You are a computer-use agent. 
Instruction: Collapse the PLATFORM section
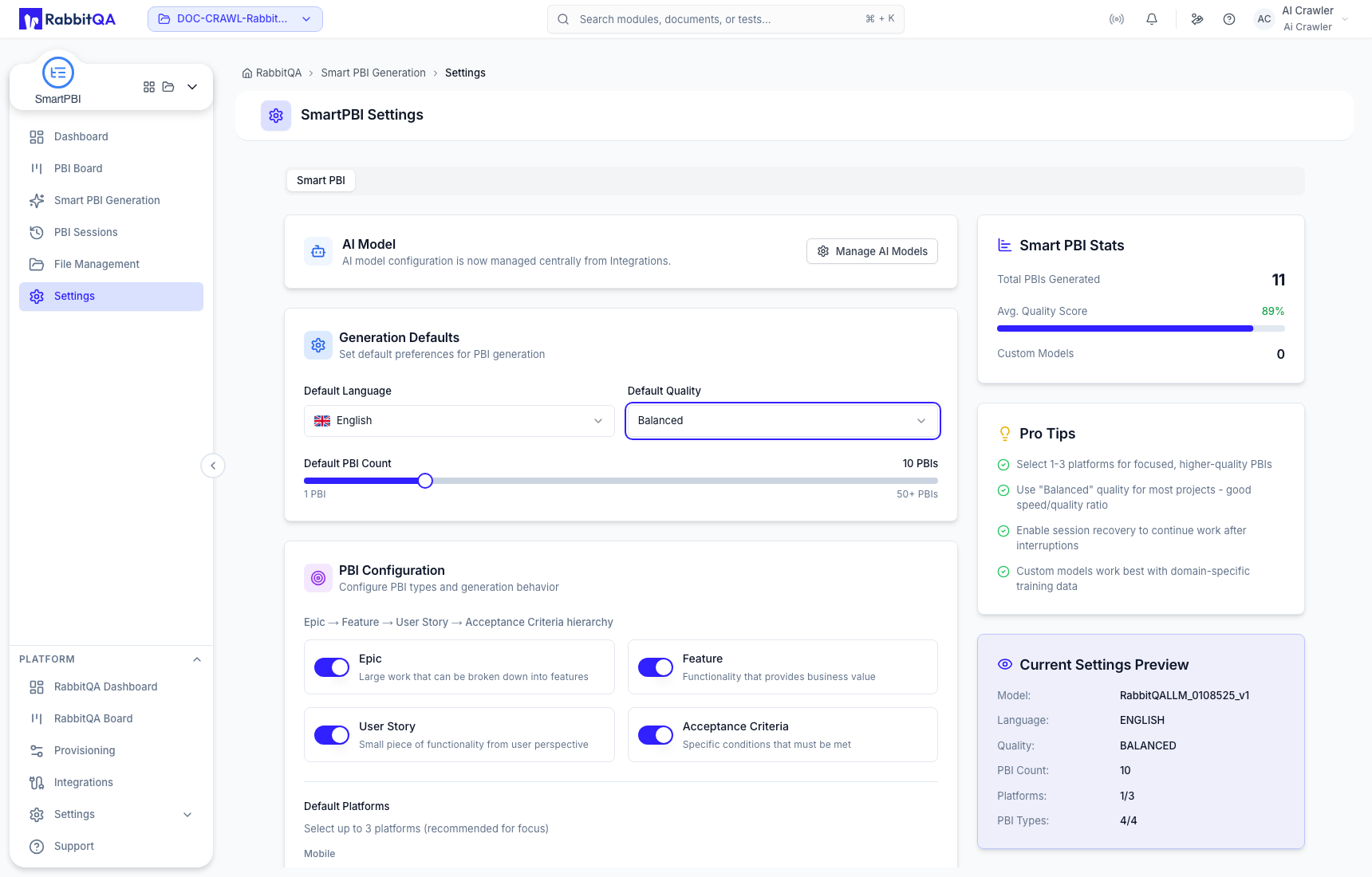(197, 659)
